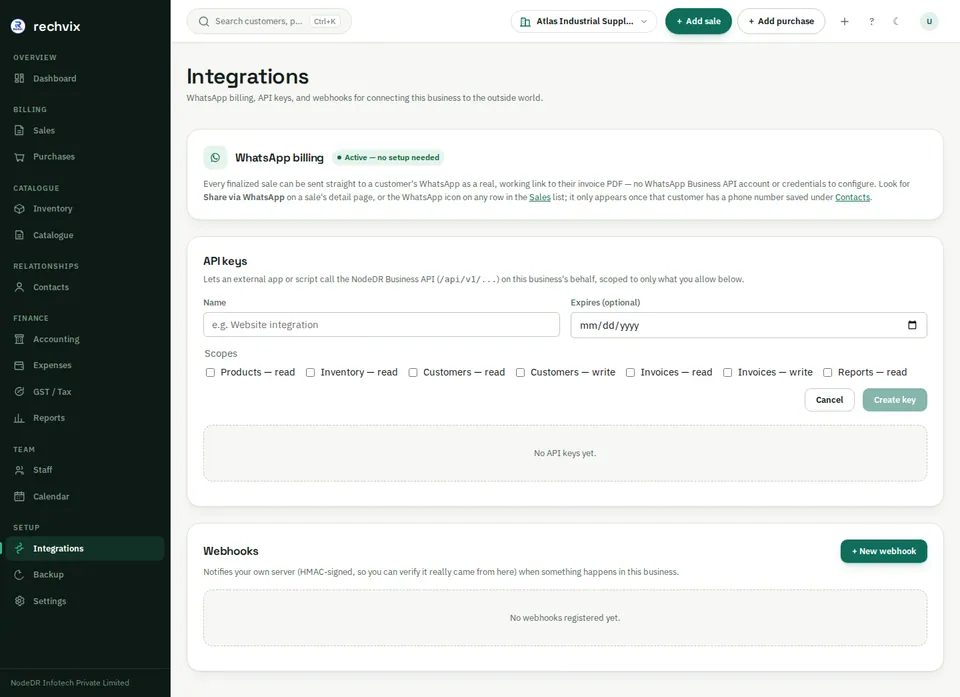Focus the API key Name field
Image resolution: width=960 pixels, height=697 pixels.
[x=381, y=325]
